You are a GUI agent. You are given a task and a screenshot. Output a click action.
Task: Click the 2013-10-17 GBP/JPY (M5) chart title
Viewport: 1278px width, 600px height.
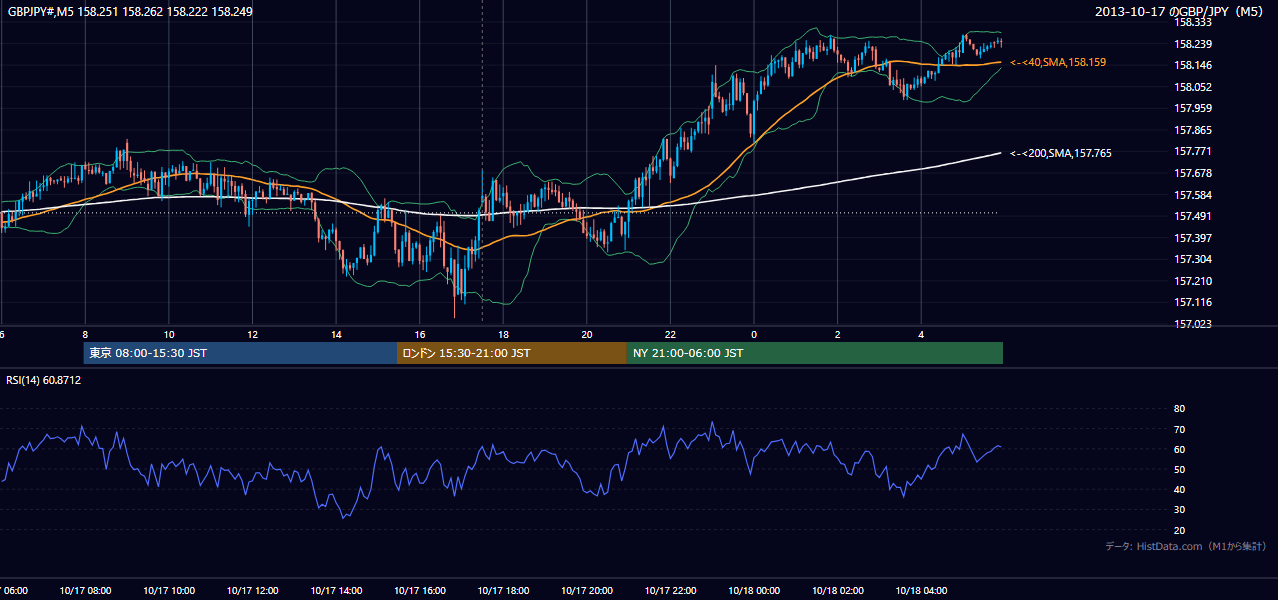coord(1180,12)
